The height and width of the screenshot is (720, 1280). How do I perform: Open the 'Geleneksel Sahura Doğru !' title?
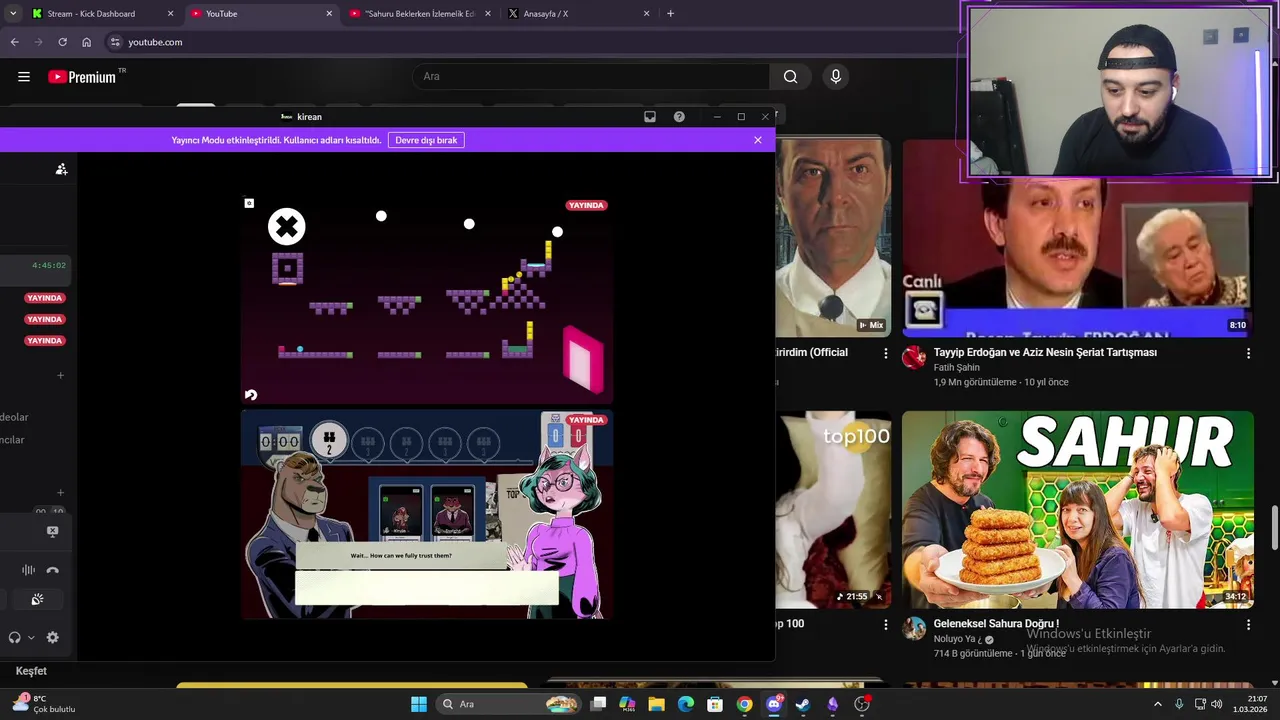(x=996, y=624)
